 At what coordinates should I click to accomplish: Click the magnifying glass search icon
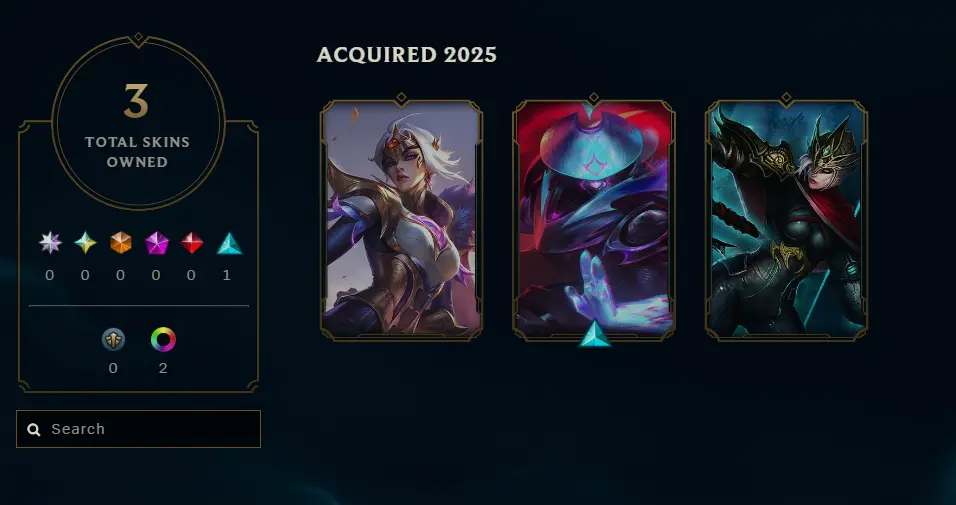pos(34,429)
